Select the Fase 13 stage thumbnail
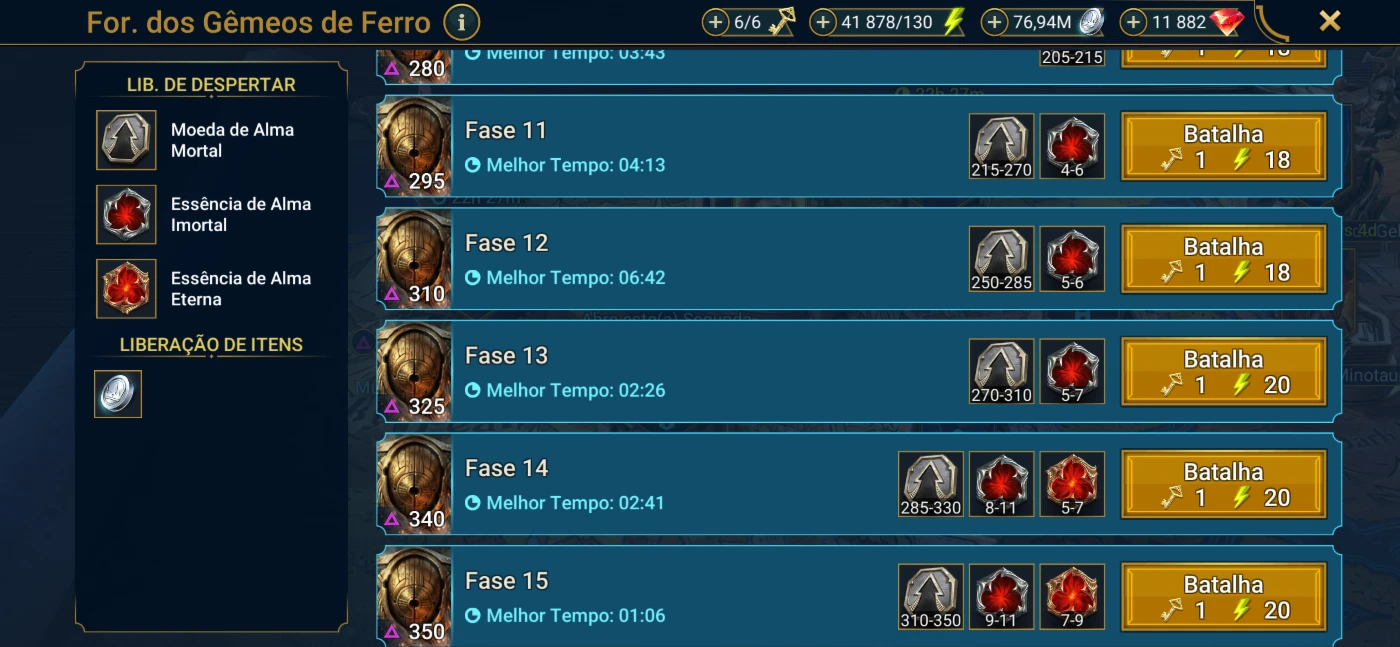Viewport: 1400px width, 647px height. [415, 372]
